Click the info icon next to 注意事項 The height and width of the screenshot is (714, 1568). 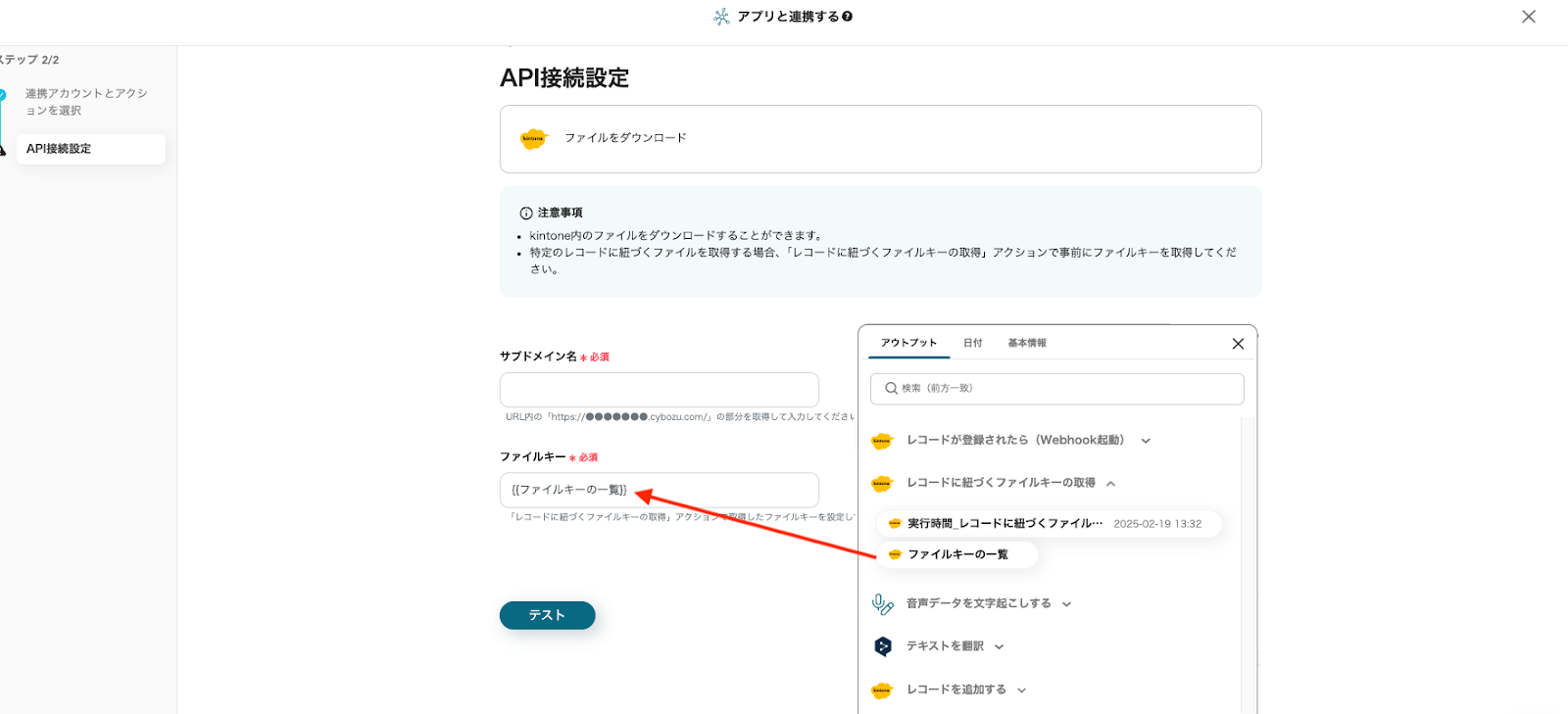pyautogui.click(x=526, y=214)
